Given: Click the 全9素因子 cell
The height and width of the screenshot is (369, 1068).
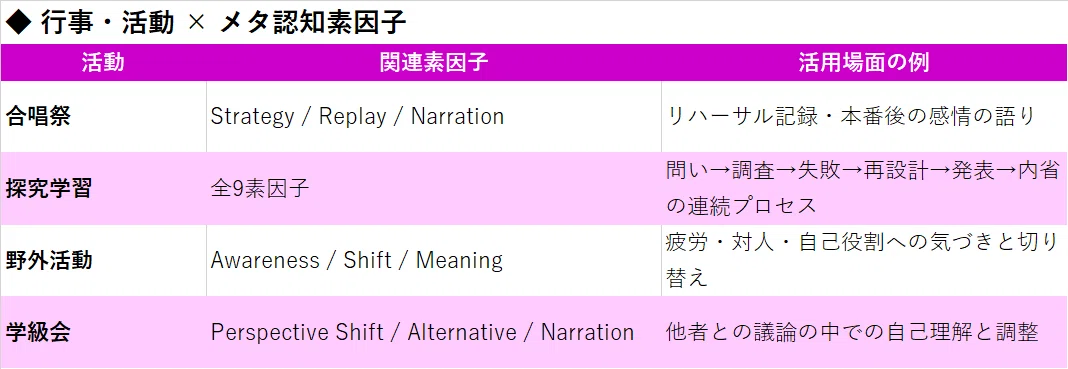Looking at the screenshot, I should (x=434, y=189).
